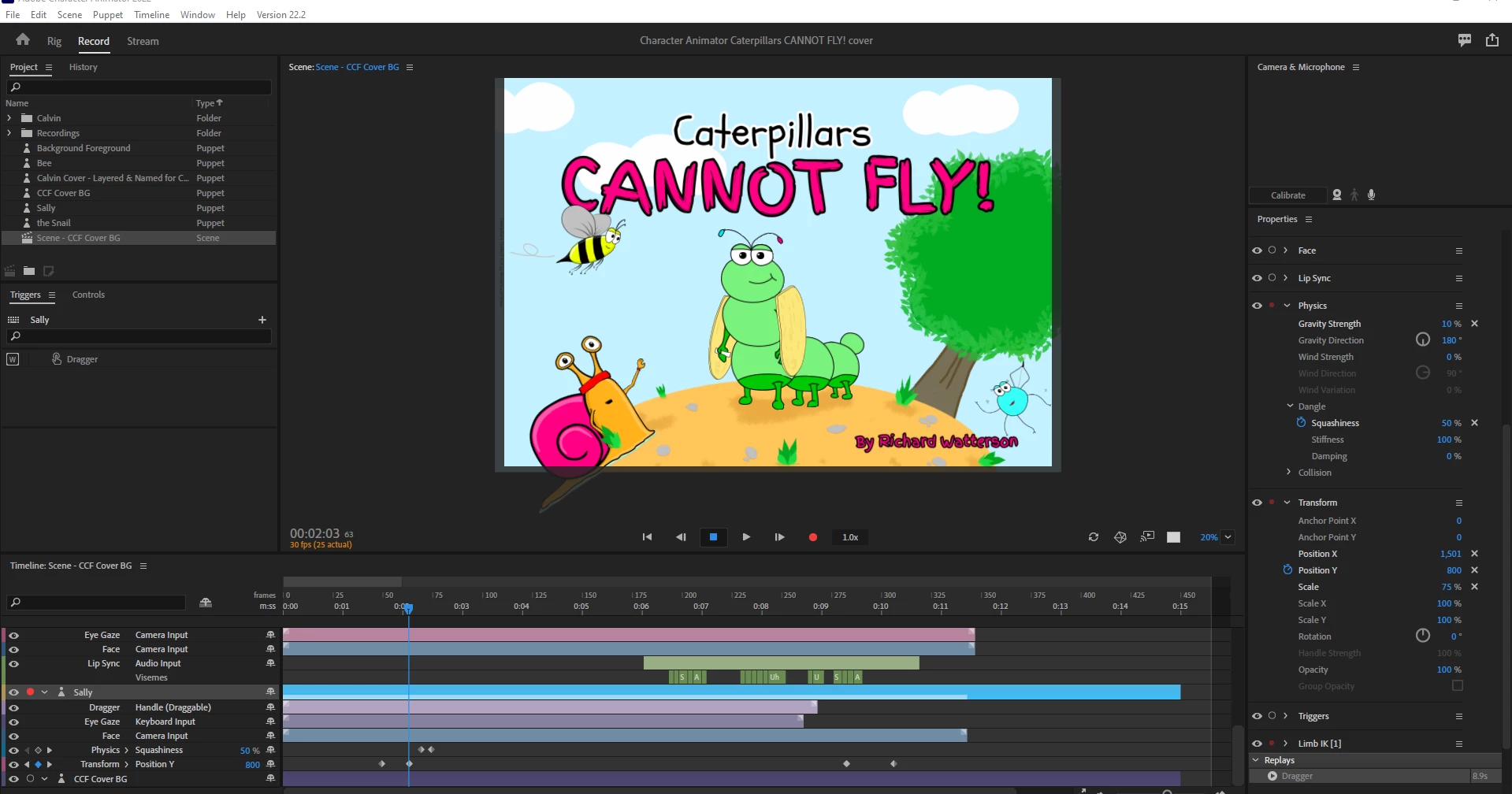Viewport: 1512px width, 794px height.
Task: Expand Collision group
Action: coord(1289,472)
